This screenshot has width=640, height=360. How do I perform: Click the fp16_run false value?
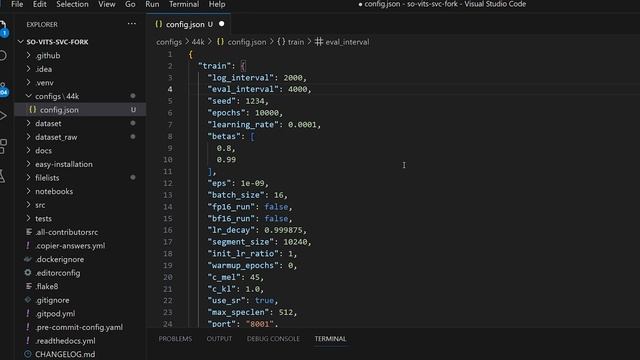276,207
